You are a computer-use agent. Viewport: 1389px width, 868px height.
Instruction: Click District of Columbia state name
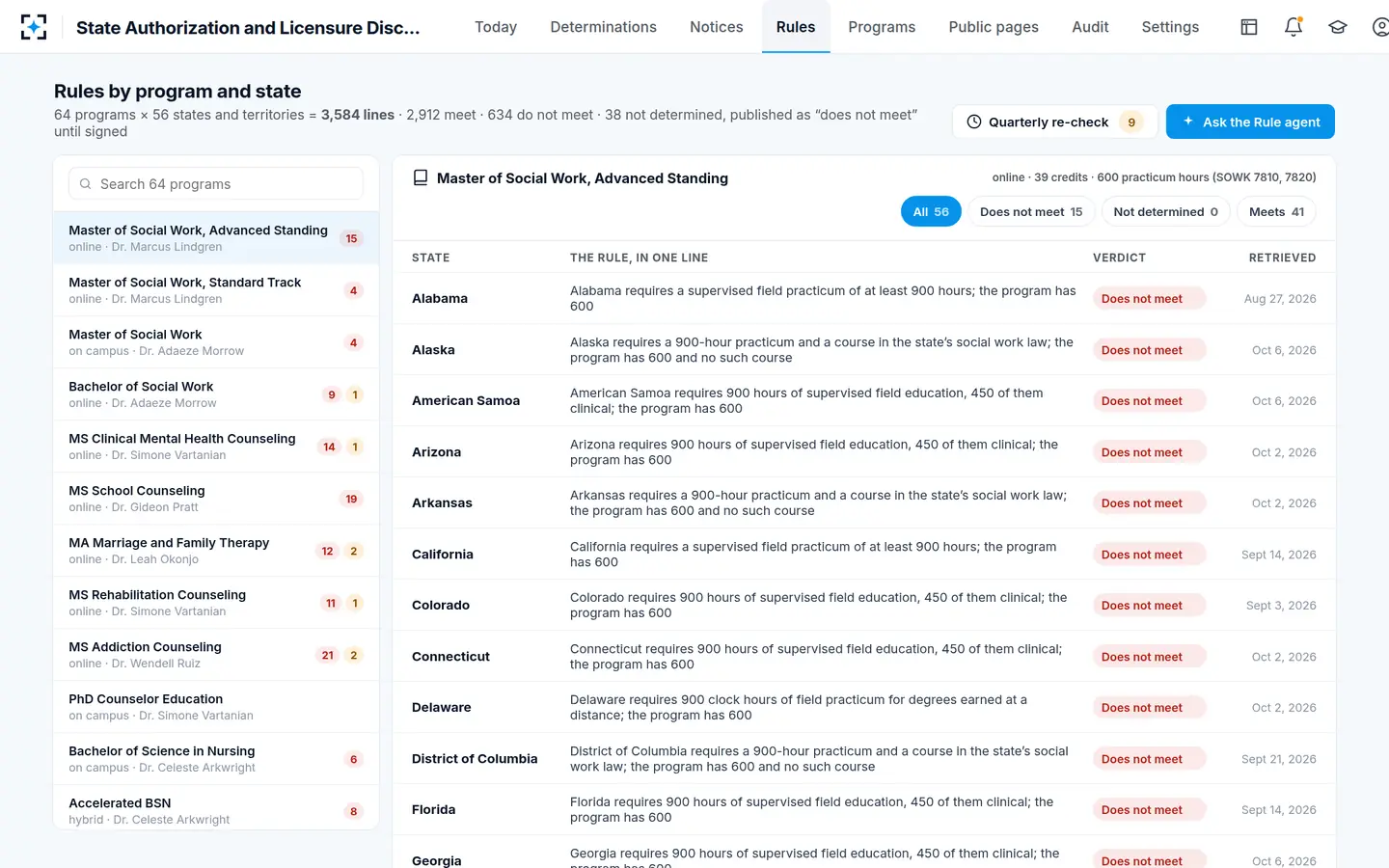click(475, 759)
